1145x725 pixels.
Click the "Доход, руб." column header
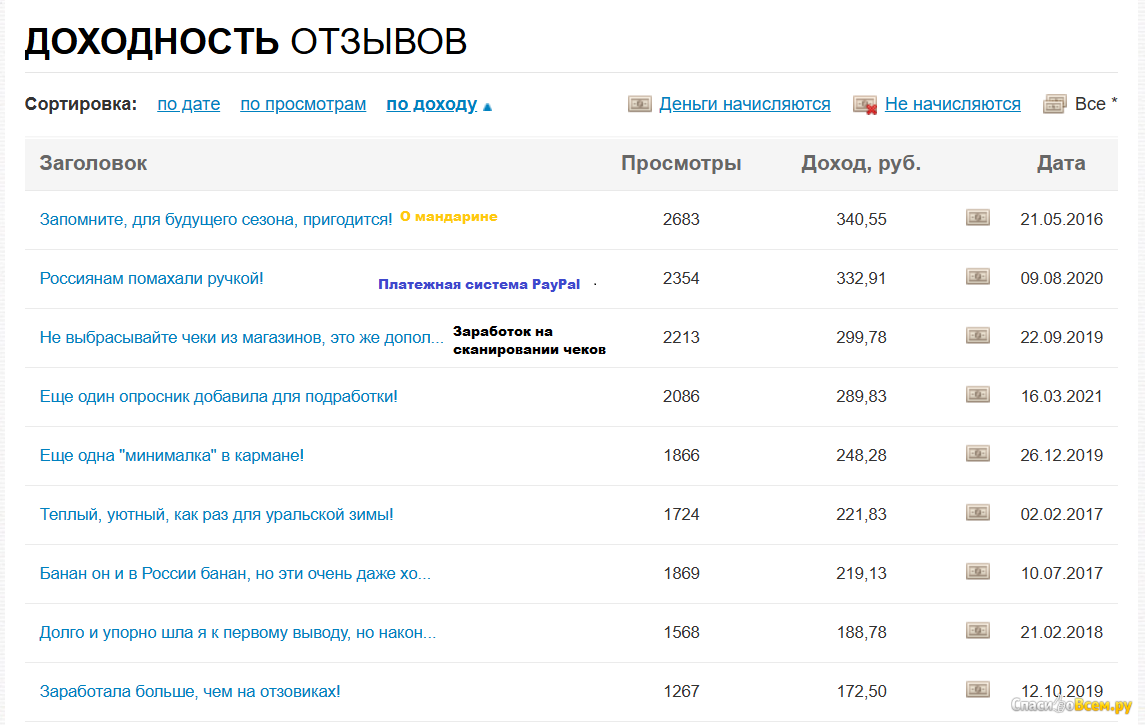[860, 164]
